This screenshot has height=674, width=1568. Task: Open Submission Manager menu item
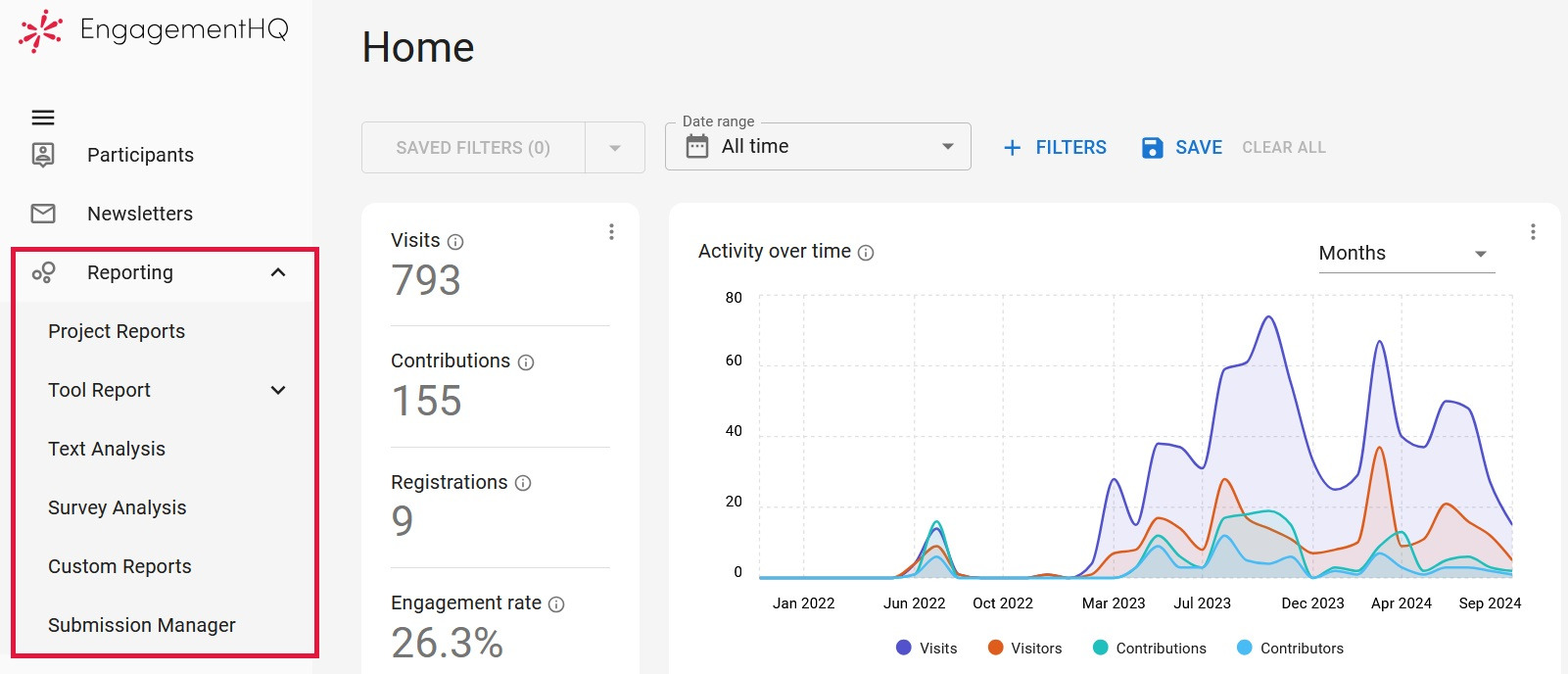tap(142, 625)
